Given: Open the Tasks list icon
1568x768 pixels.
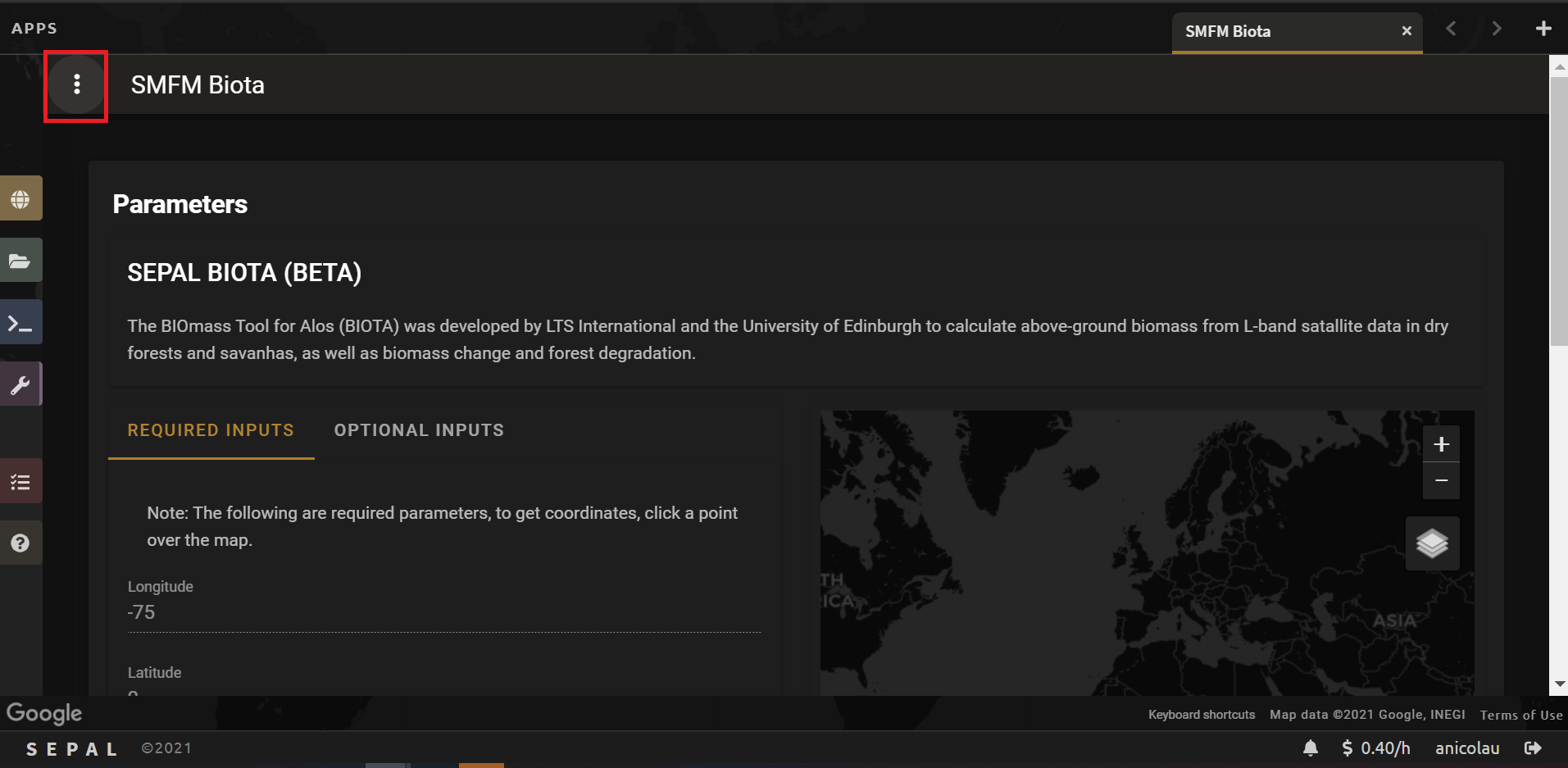Looking at the screenshot, I should (20, 481).
